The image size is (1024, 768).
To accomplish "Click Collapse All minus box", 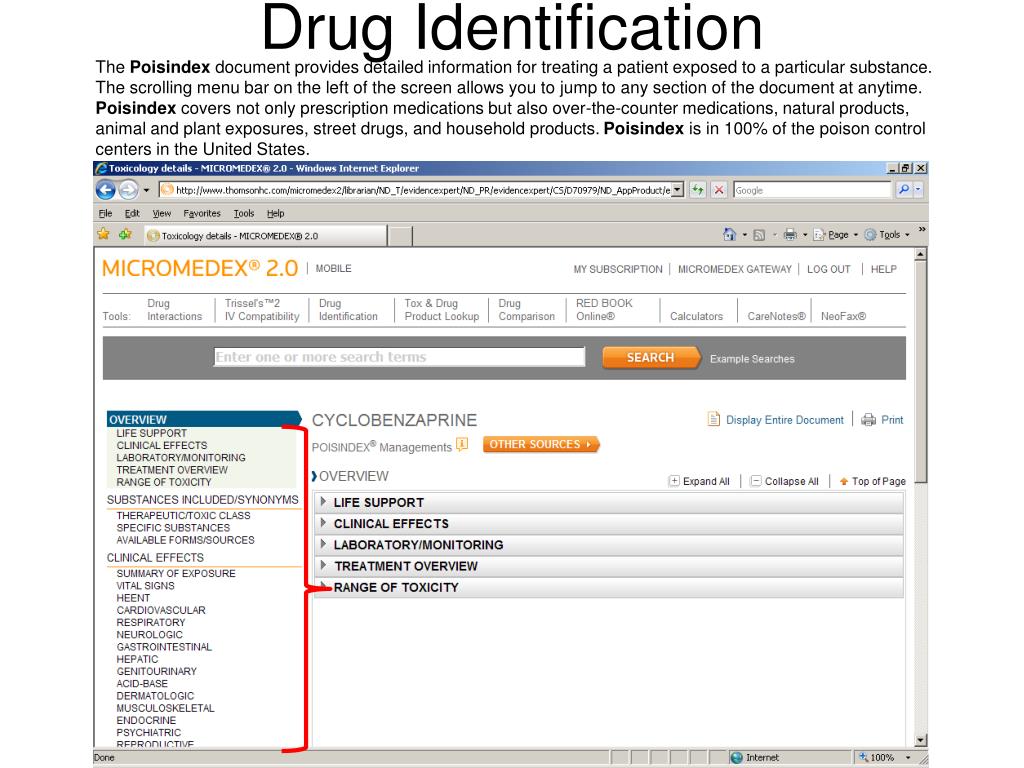I will (x=756, y=481).
